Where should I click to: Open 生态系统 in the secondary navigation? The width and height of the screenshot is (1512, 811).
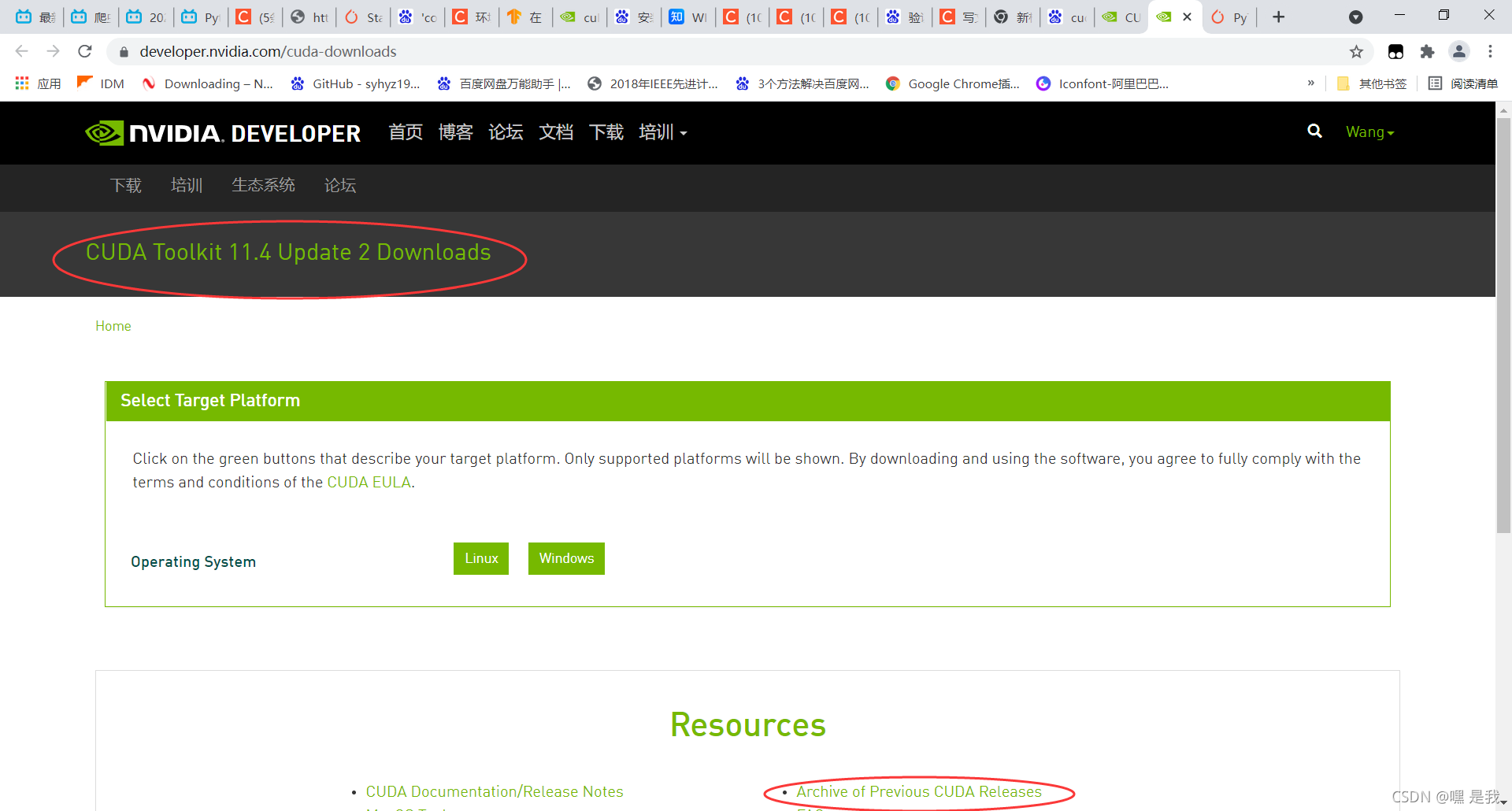pyautogui.click(x=263, y=185)
